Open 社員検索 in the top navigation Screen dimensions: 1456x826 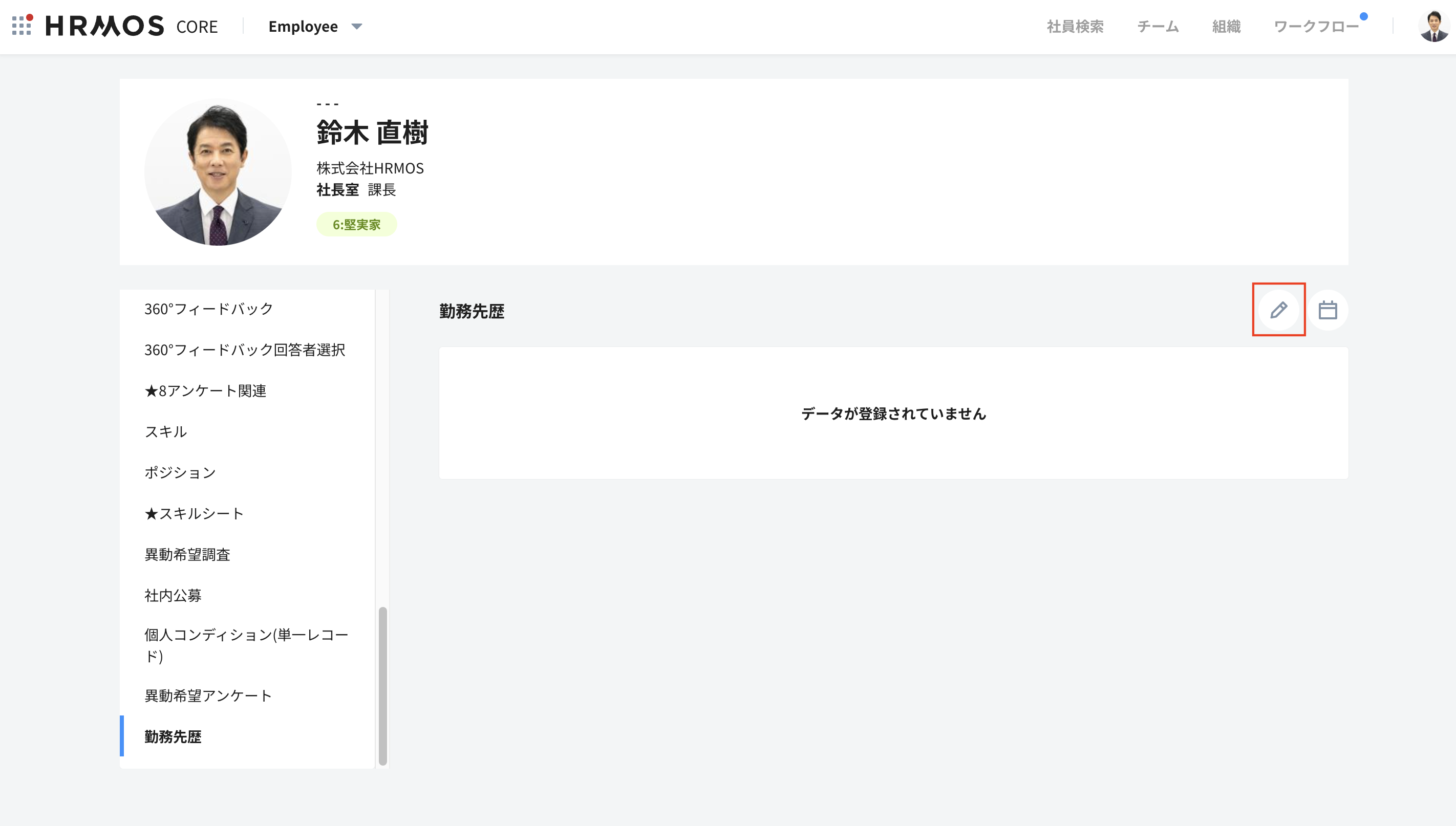pyautogui.click(x=1075, y=27)
